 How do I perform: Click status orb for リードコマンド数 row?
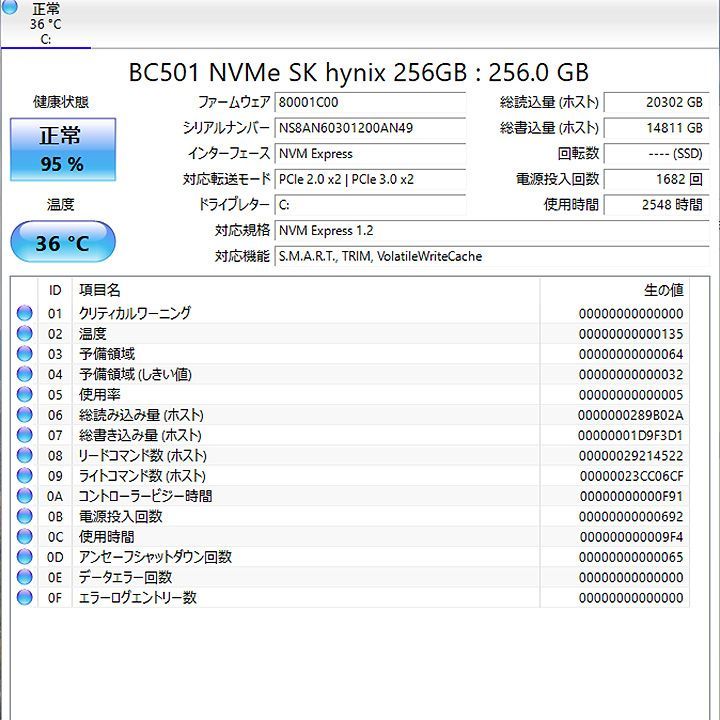(x=24, y=455)
